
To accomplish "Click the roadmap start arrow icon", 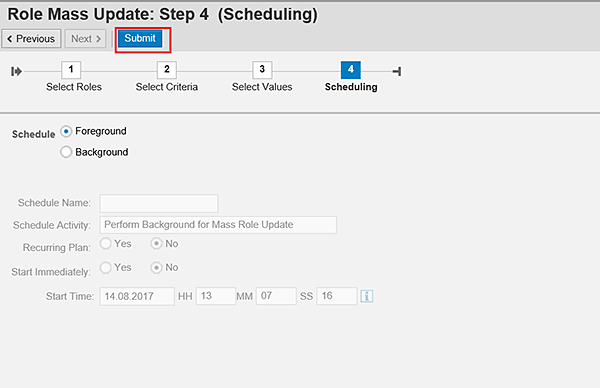I will point(16,71).
